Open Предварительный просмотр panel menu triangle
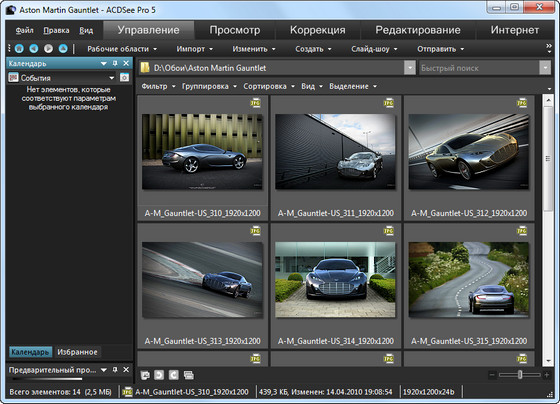This screenshot has width=560, height=404. [104, 370]
